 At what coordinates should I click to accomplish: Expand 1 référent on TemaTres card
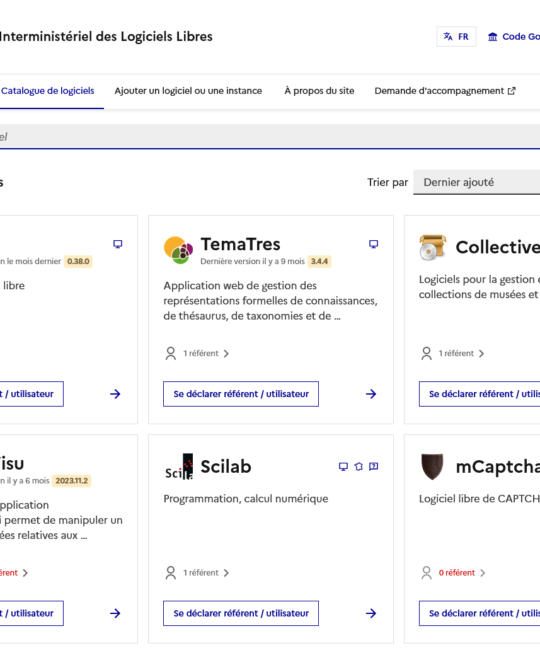point(206,353)
